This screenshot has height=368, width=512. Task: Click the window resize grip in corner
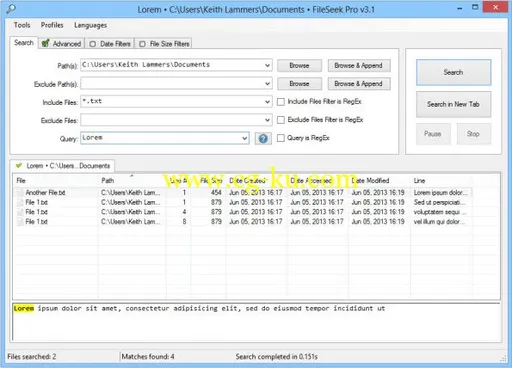click(503, 359)
